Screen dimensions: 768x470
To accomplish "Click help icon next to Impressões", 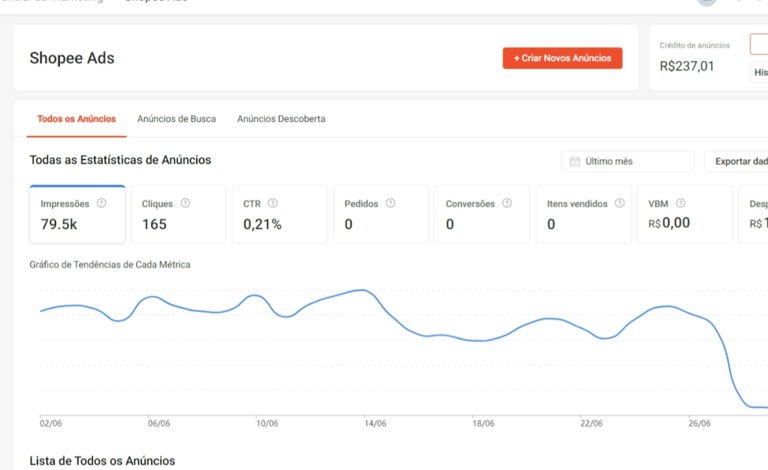I will (101, 203).
